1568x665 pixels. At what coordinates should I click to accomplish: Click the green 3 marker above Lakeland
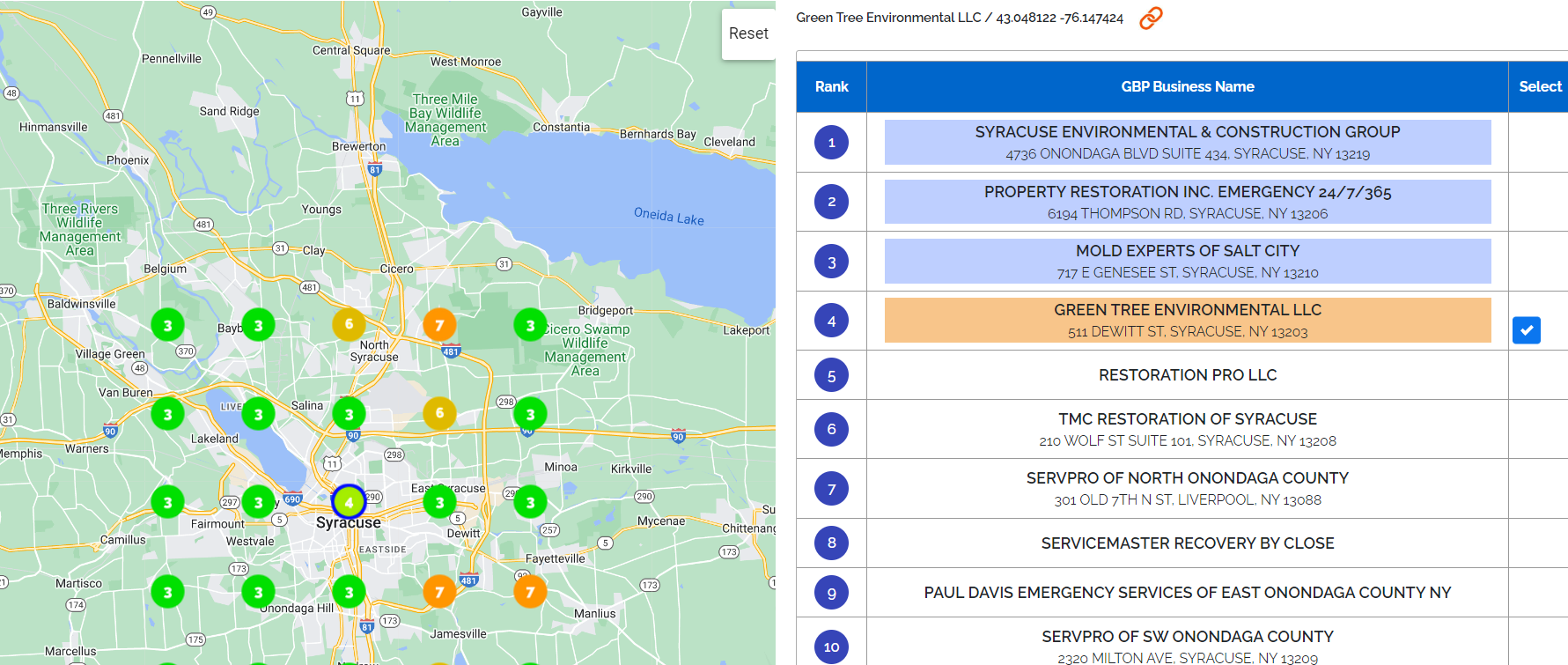[x=258, y=414]
